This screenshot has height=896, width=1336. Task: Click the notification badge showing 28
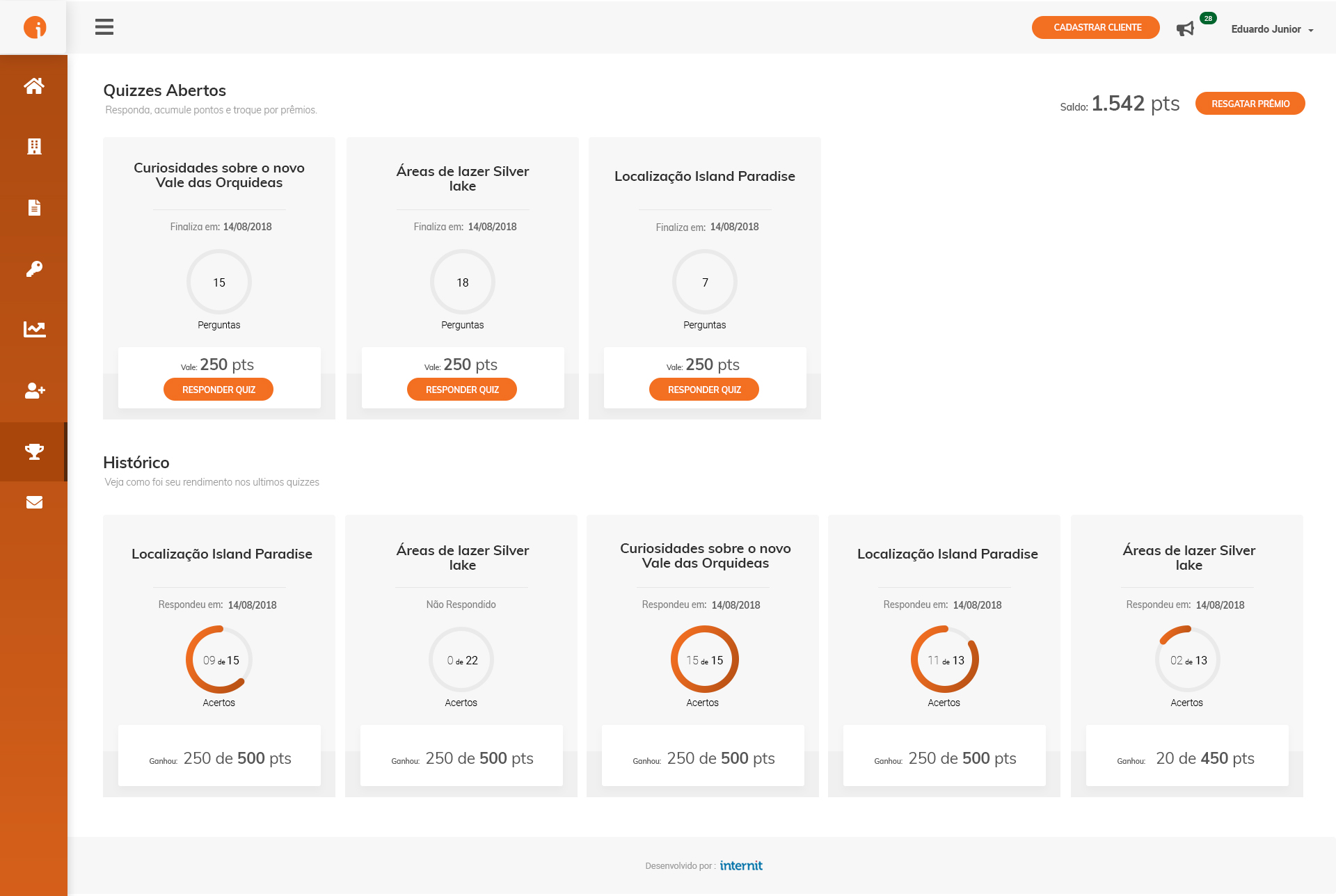pyautogui.click(x=1208, y=19)
